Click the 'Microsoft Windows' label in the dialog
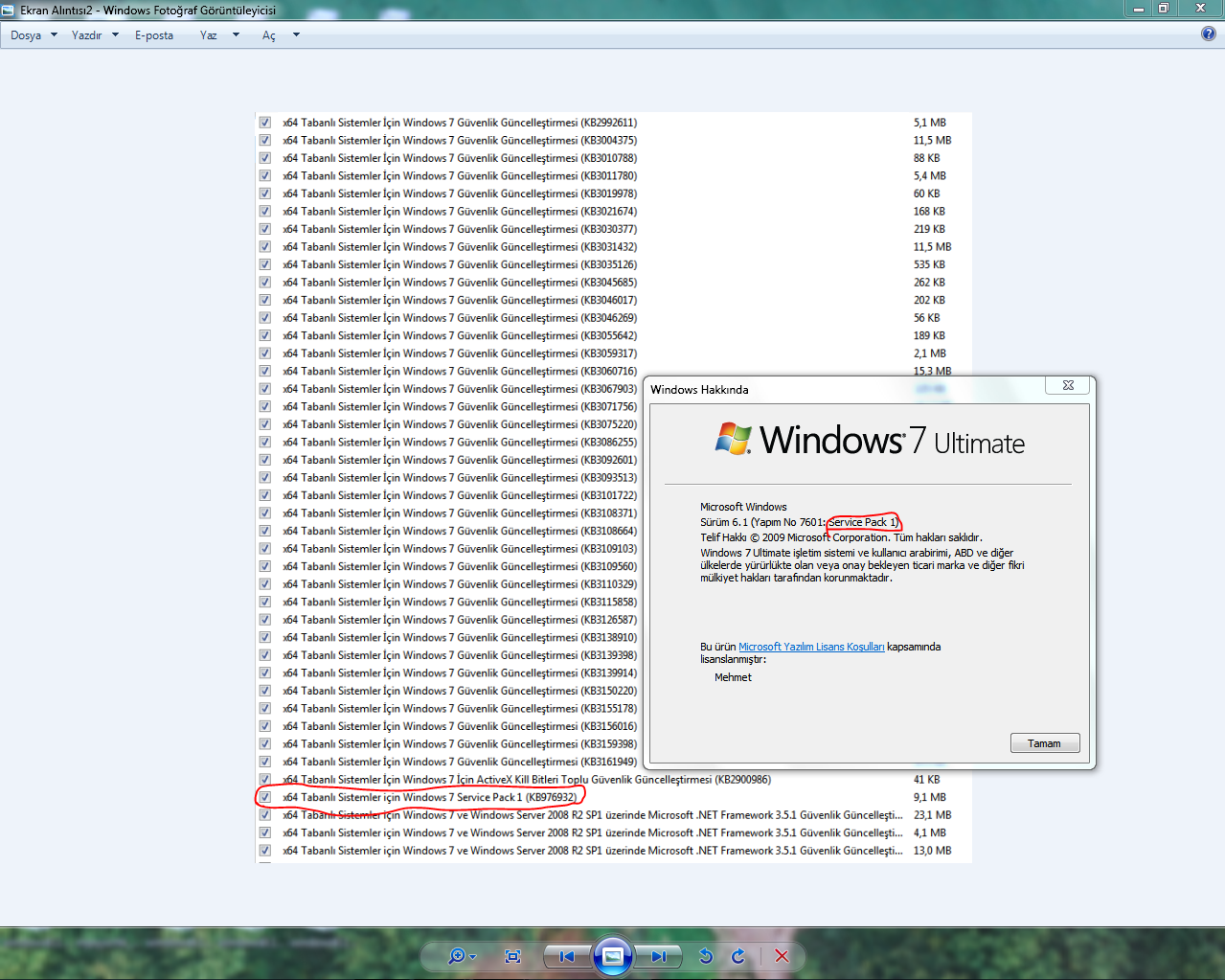The height and width of the screenshot is (980, 1225). click(x=743, y=507)
